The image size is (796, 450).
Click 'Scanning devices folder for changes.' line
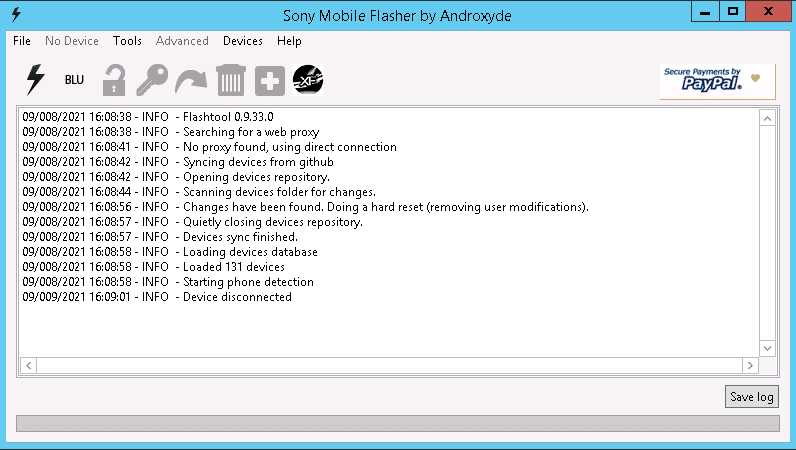(199, 192)
